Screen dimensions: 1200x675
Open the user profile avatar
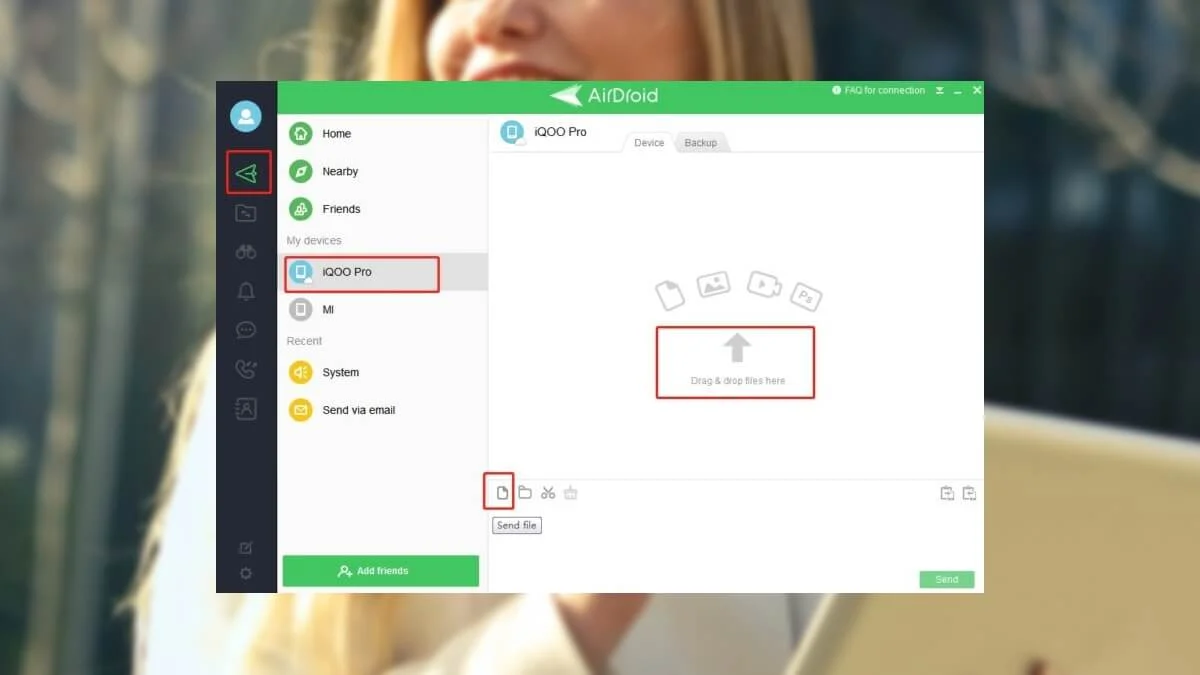(x=245, y=117)
